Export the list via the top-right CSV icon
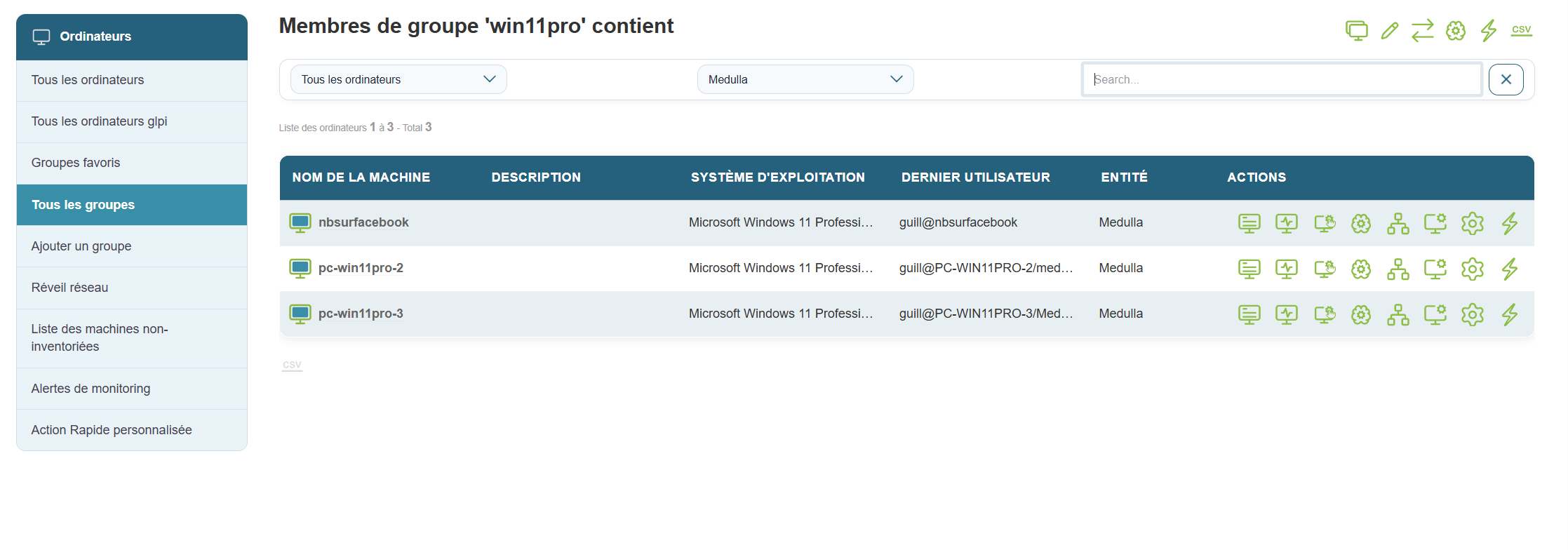 (1521, 30)
